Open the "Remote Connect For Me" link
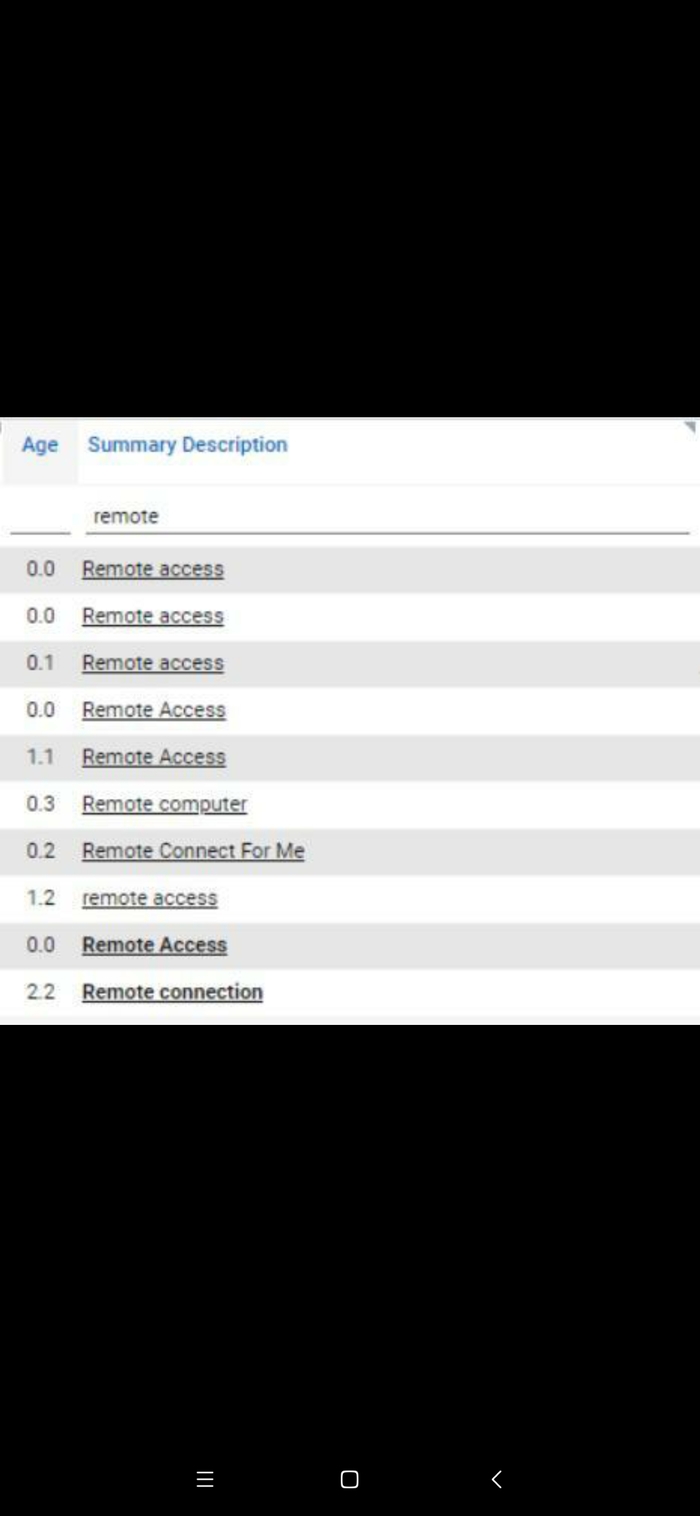The height and width of the screenshot is (1516, 700). 193,851
